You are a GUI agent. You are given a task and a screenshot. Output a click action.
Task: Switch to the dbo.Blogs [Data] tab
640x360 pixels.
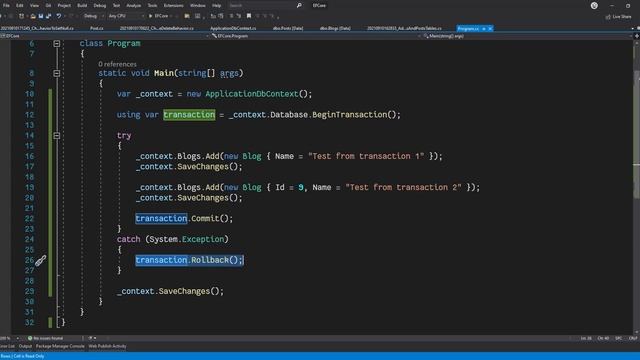335,29
